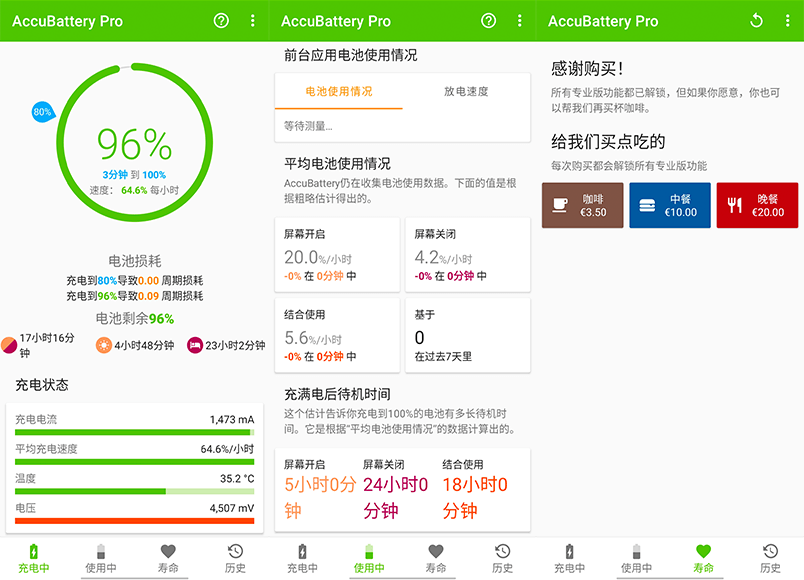Viewport: 804px width, 580px height.
Task: Open the 基于 0 在过去7天里 card
Action: 468,335
